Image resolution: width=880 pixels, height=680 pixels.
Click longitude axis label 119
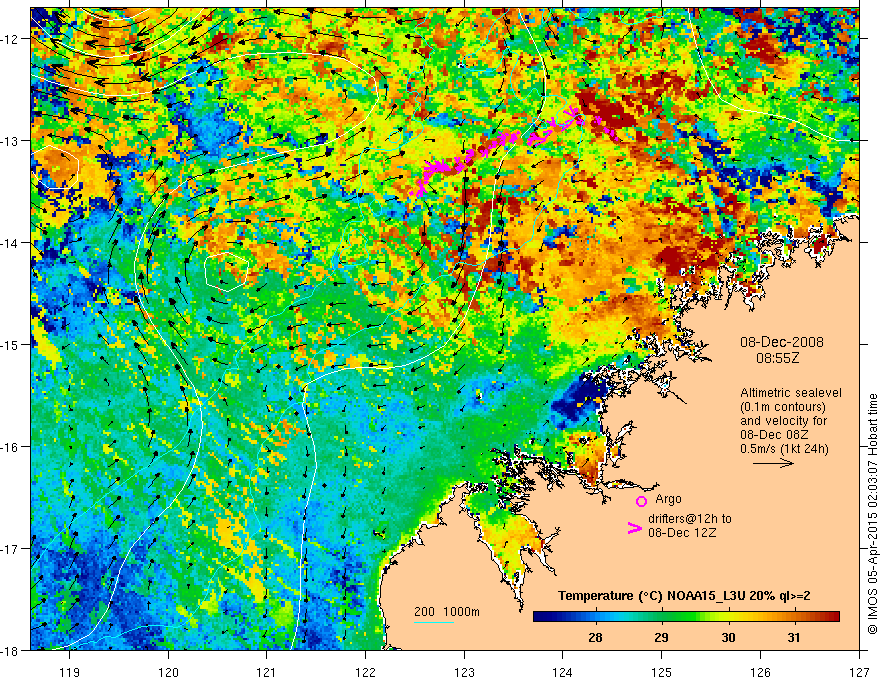coord(70,672)
